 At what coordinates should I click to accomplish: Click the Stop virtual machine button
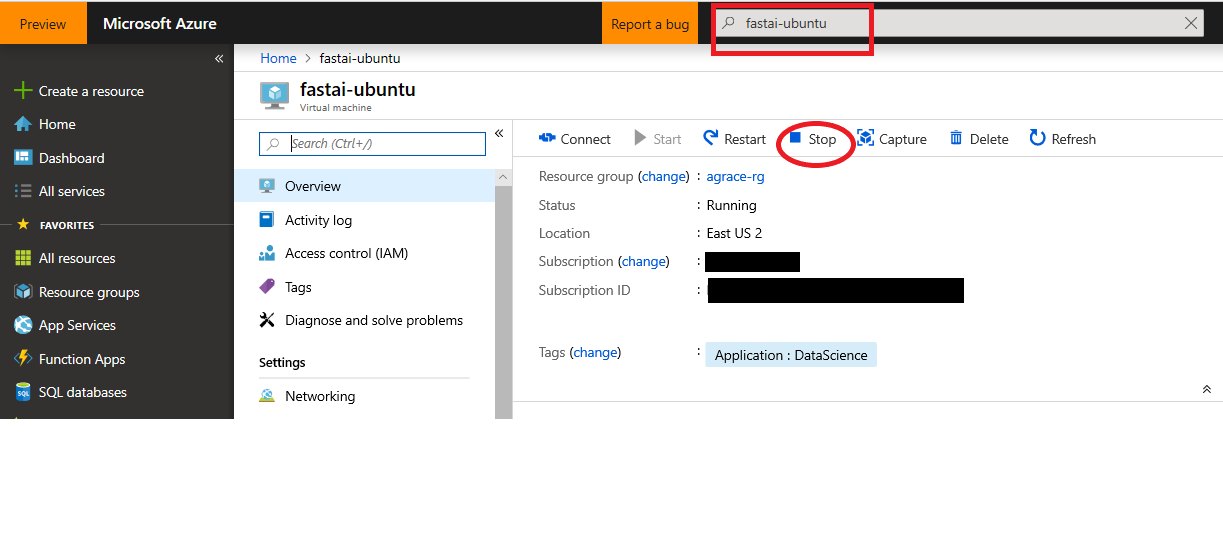[x=813, y=139]
